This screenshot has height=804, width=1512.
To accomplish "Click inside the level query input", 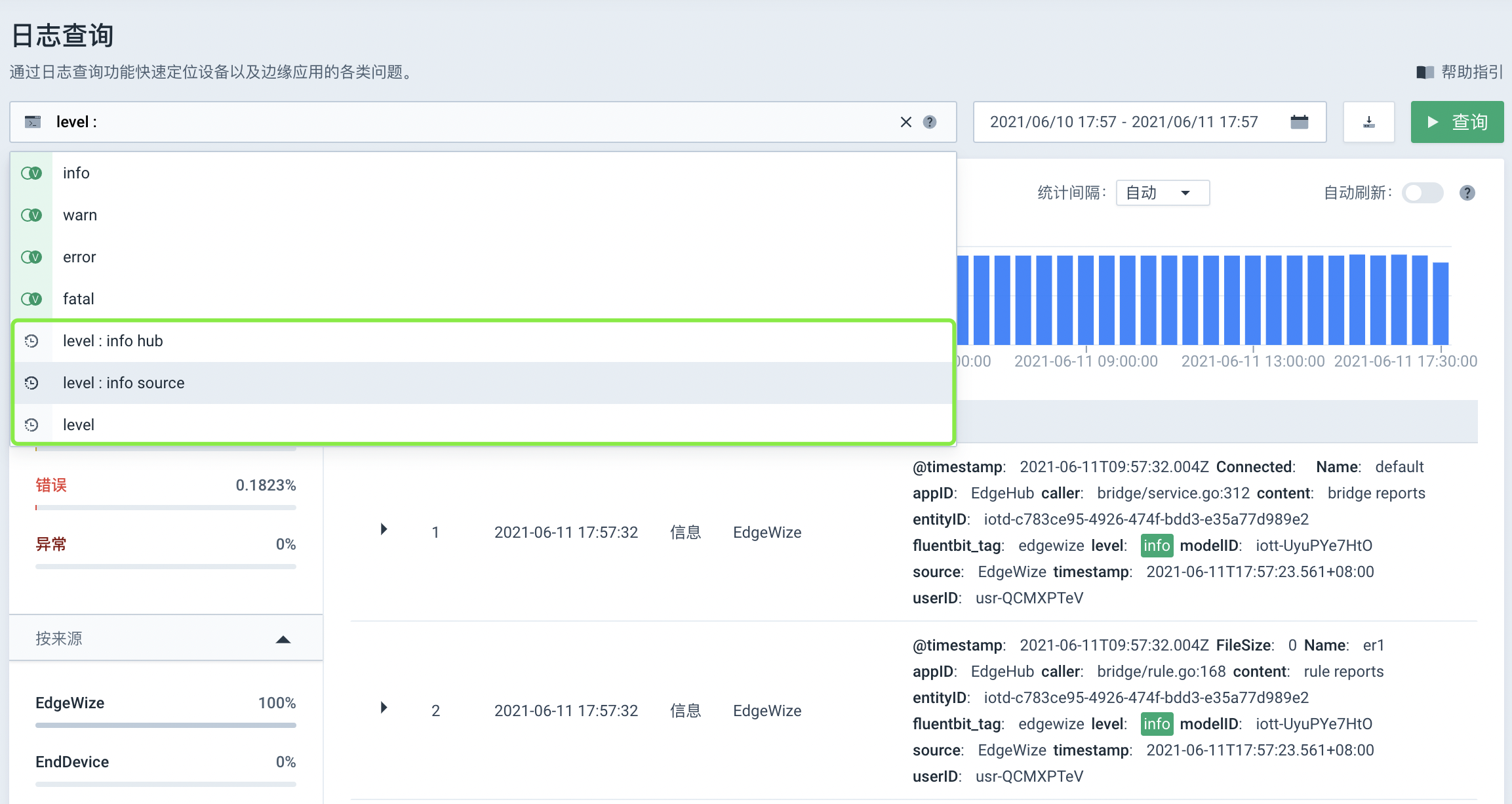I will pos(483,122).
